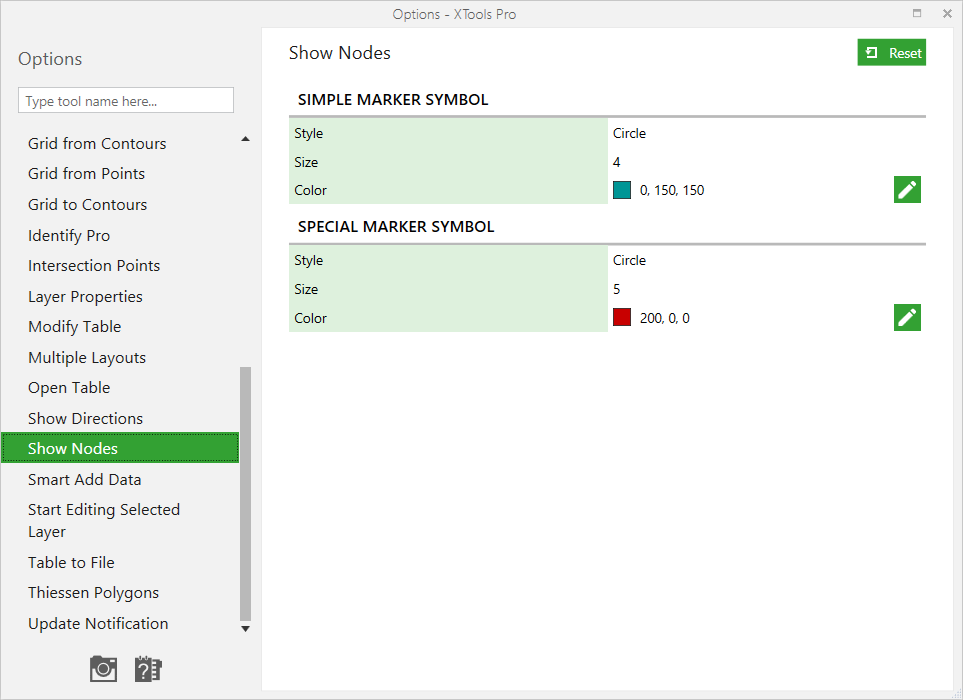This screenshot has width=963, height=700.
Task: Click the sidebar scrollbar thumb
Action: (245, 490)
